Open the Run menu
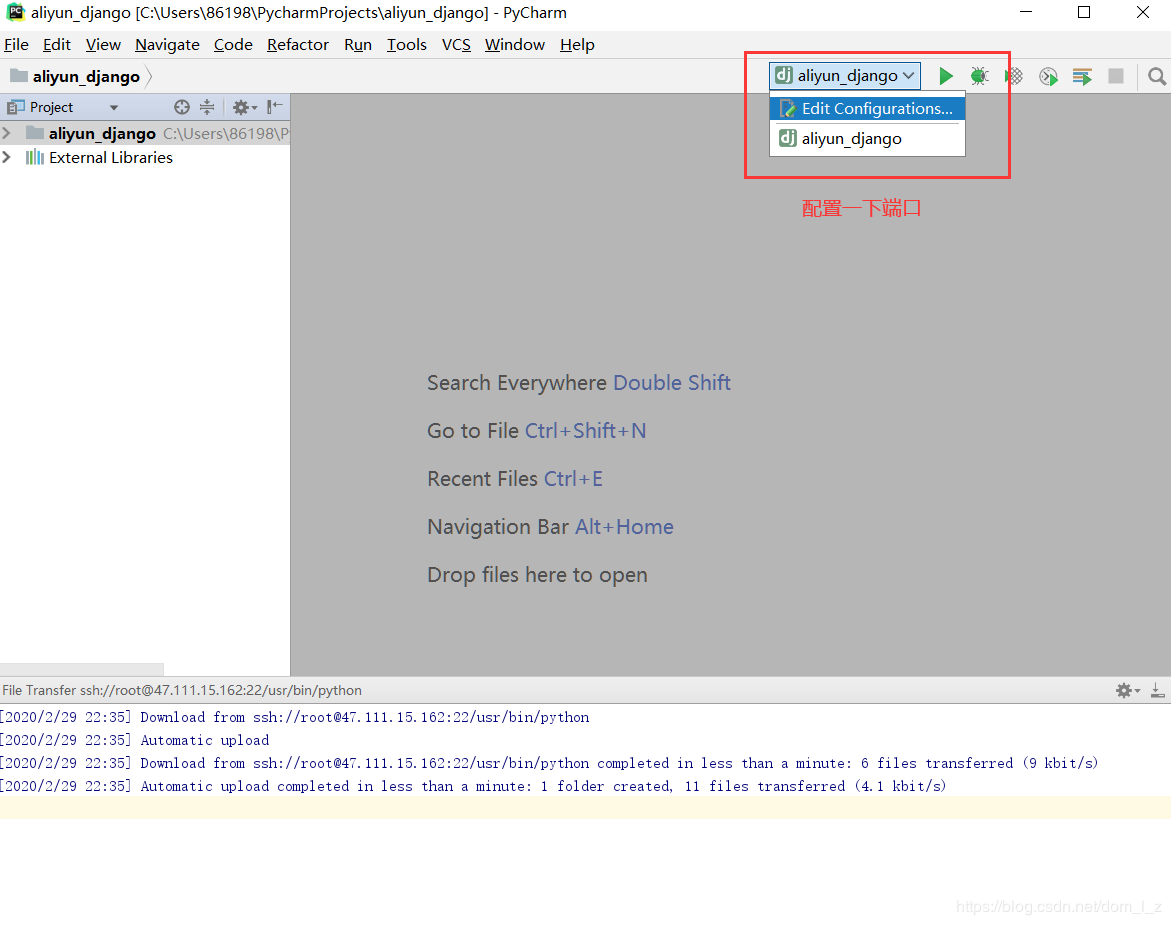Image resolution: width=1171 pixels, height=925 pixels. pyautogui.click(x=358, y=45)
